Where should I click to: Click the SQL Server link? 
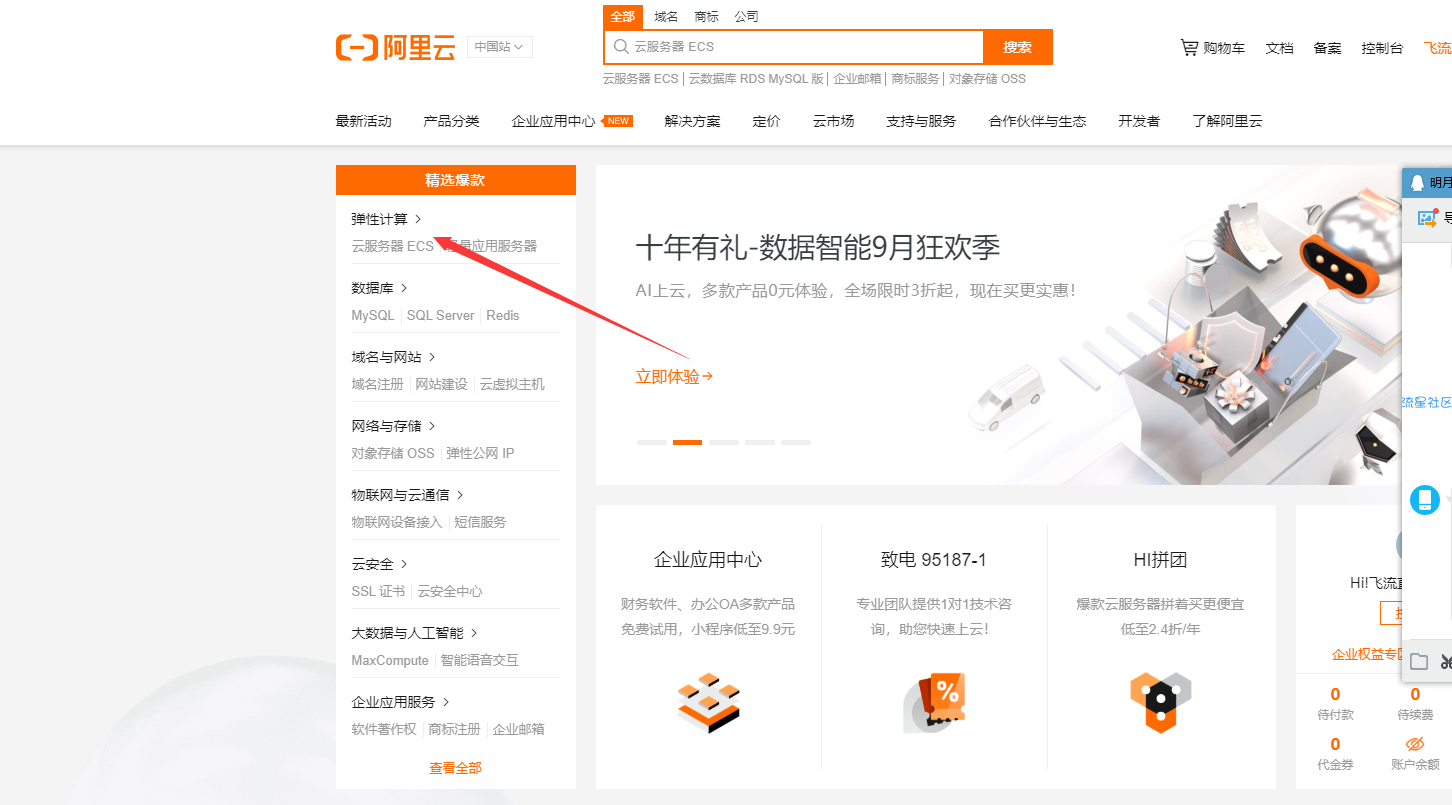tap(441, 315)
